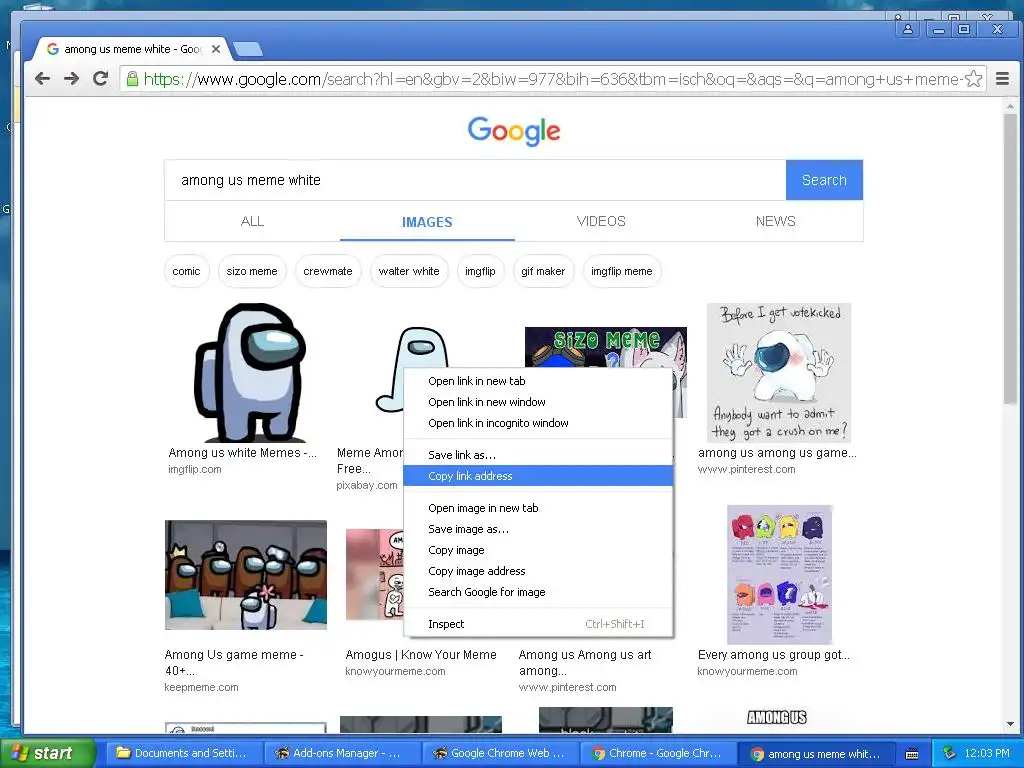Filter by walter white chip
Viewport: 1024px width, 768px height.
click(x=409, y=271)
